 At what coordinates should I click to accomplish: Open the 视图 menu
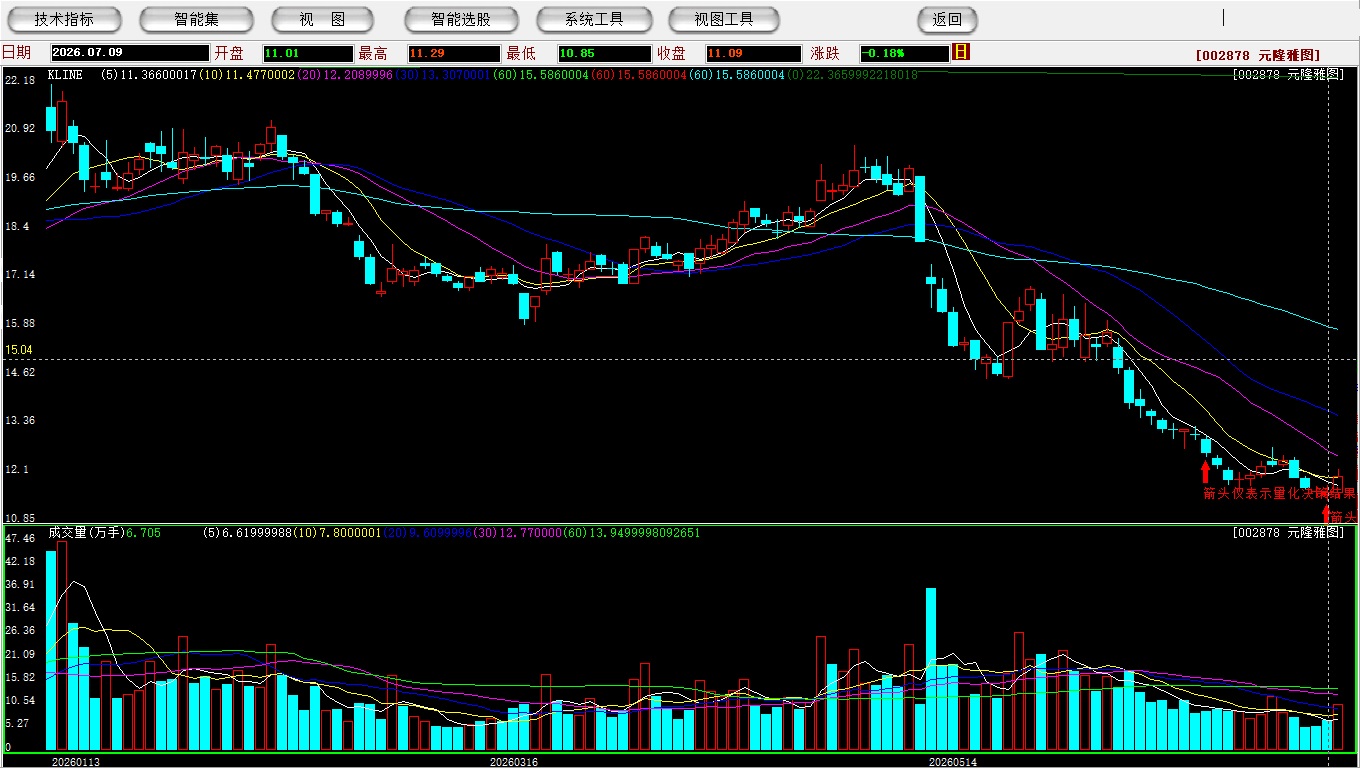(x=322, y=19)
